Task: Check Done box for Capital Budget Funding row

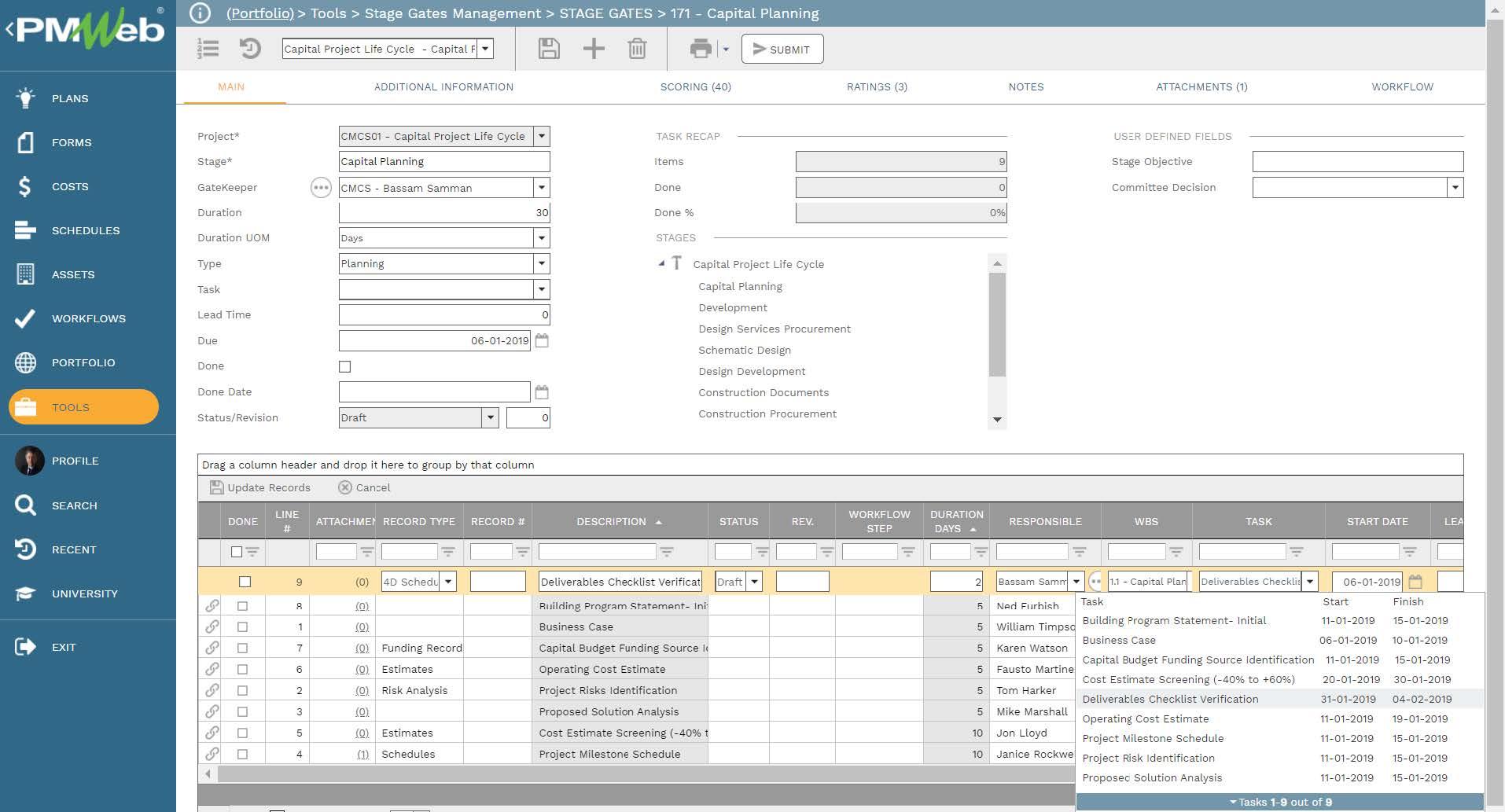Action: tap(242, 648)
